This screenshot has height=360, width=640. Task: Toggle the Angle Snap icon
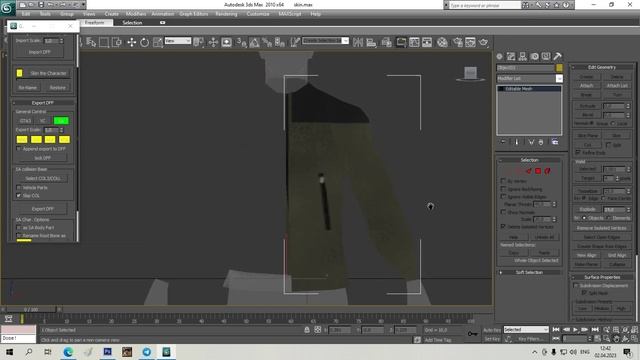coord(254,42)
